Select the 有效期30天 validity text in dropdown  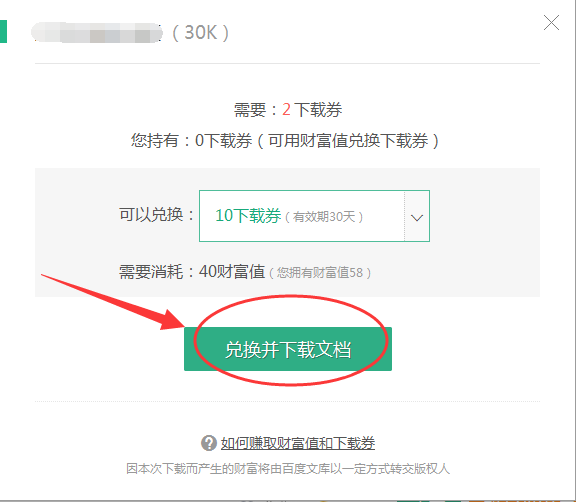[324, 217]
